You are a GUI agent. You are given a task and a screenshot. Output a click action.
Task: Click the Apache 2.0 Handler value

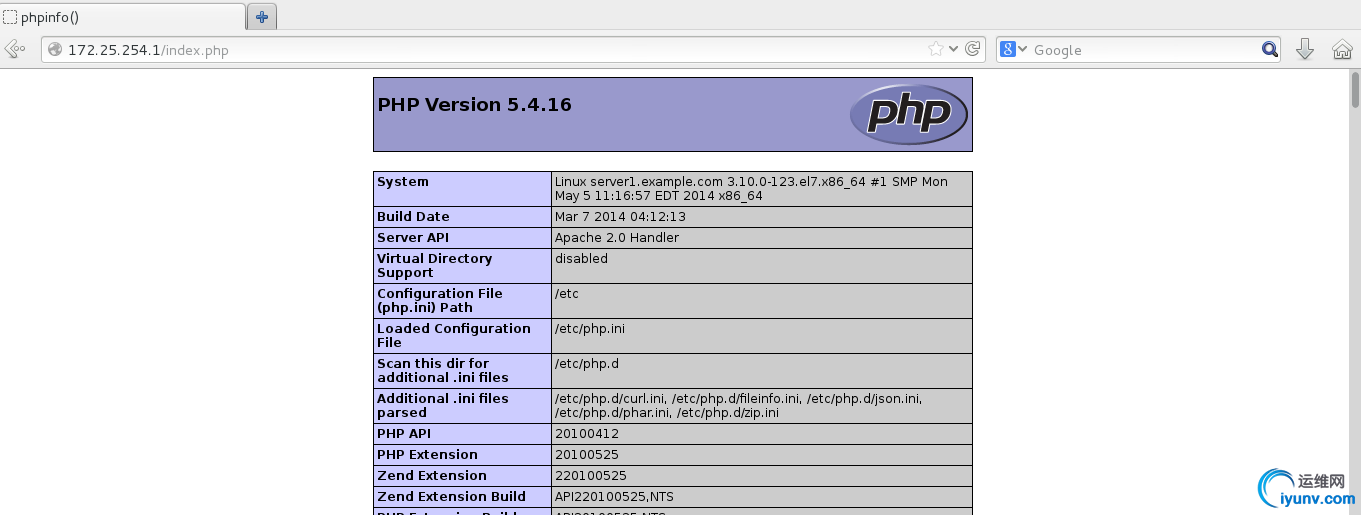617,238
